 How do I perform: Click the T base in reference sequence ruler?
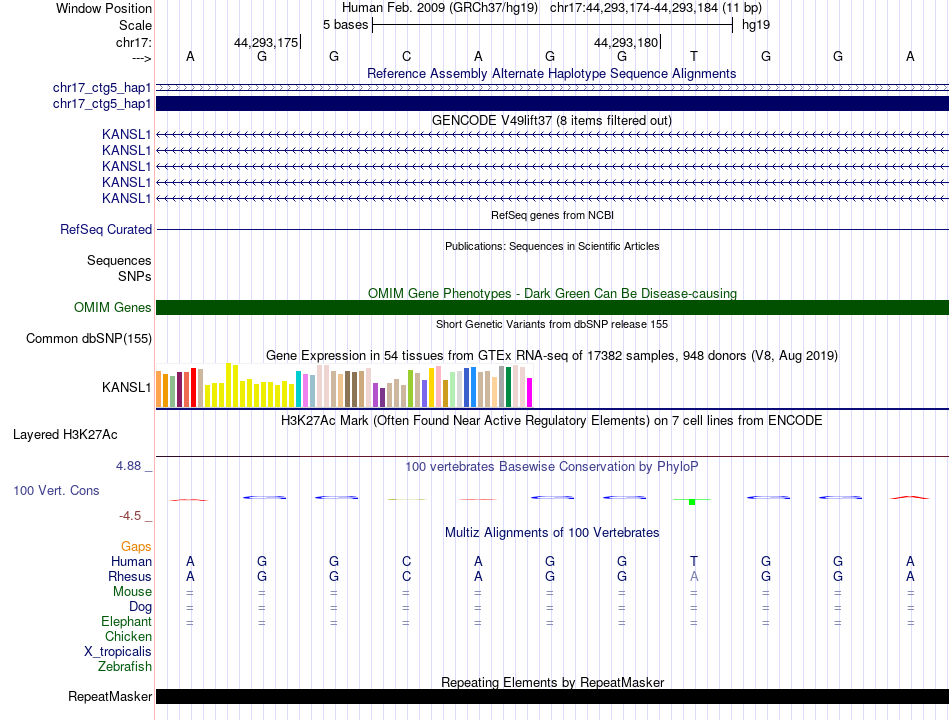694,57
